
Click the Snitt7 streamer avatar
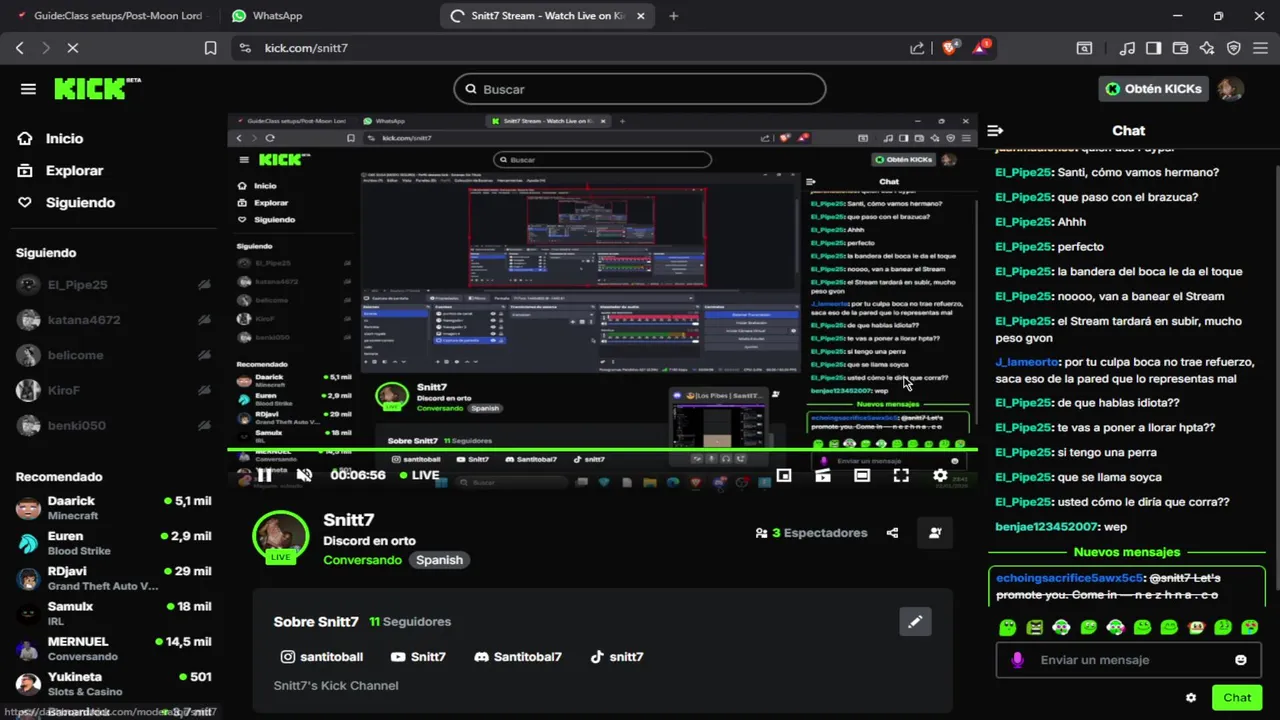pyautogui.click(x=280, y=537)
